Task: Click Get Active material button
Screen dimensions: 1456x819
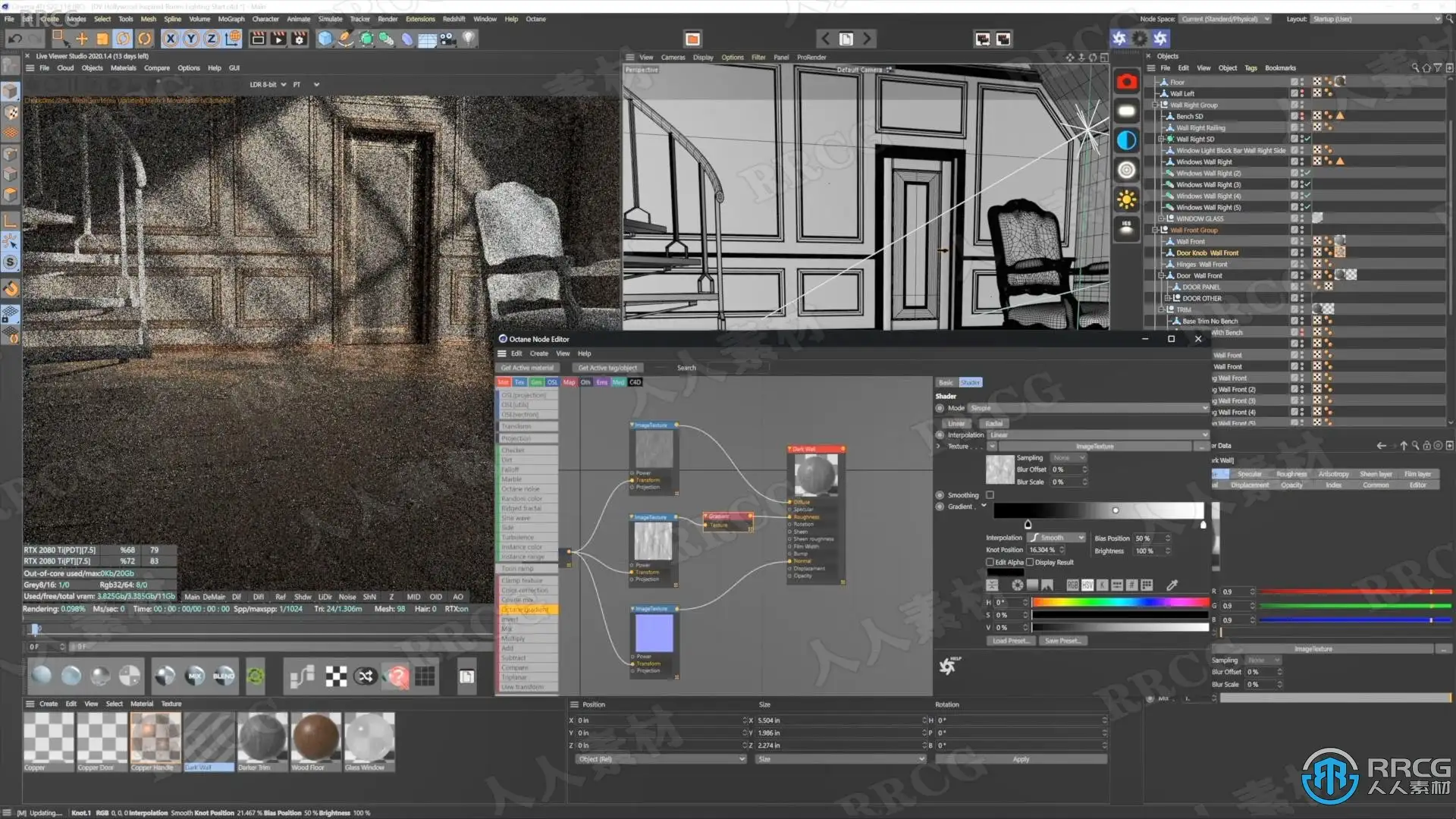Action: [527, 368]
